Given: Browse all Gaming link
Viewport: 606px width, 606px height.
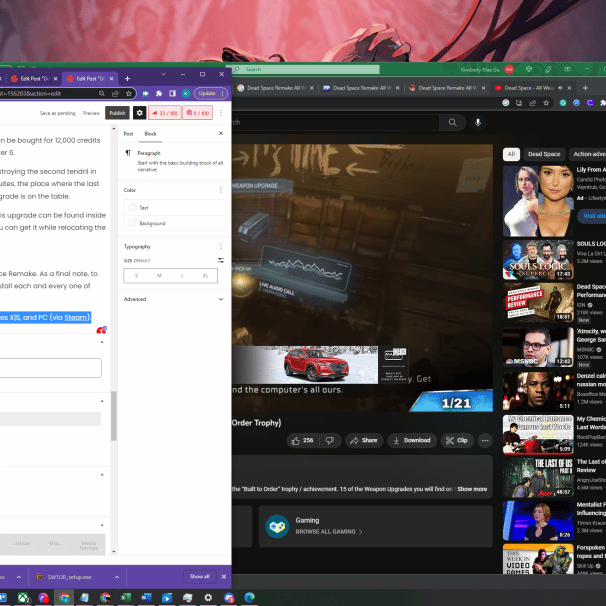Looking at the screenshot, I should [x=329, y=531].
